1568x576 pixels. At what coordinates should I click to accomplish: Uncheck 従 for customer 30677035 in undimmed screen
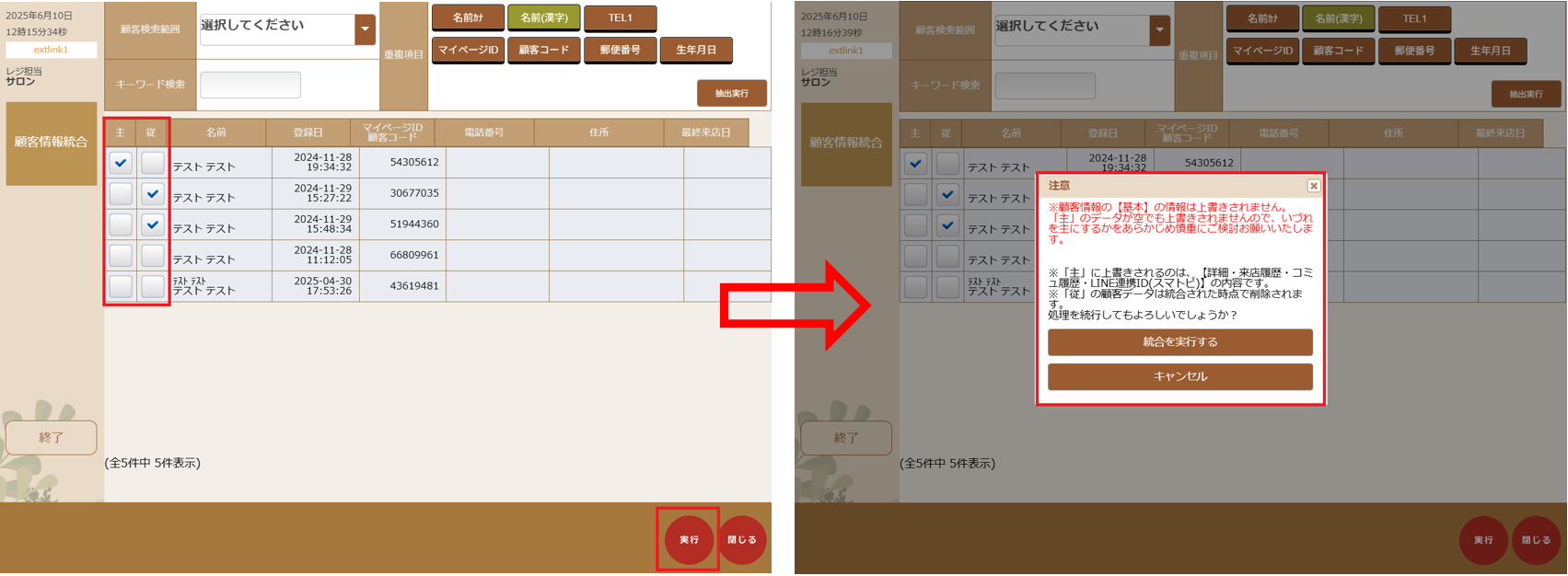coord(153,194)
